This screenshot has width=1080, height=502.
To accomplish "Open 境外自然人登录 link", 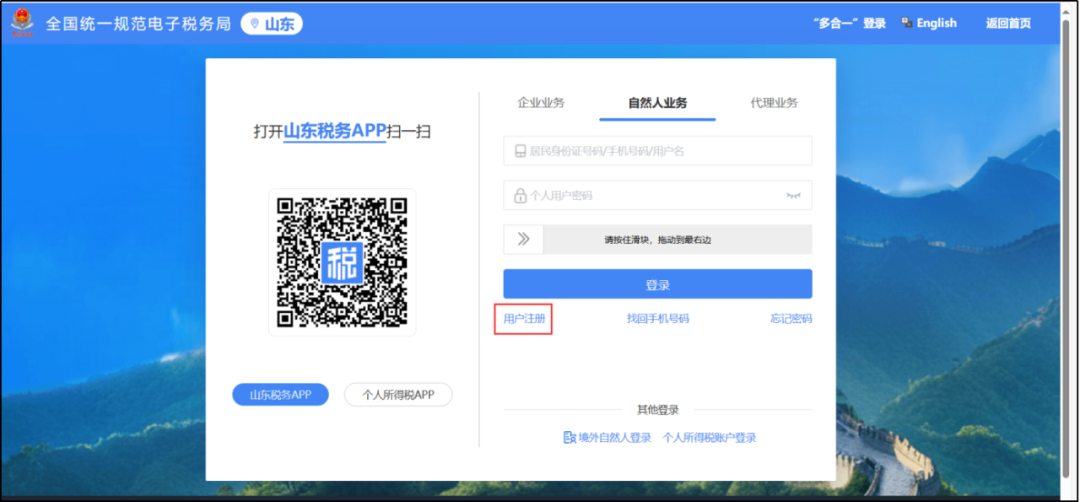I will (x=614, y=437).
